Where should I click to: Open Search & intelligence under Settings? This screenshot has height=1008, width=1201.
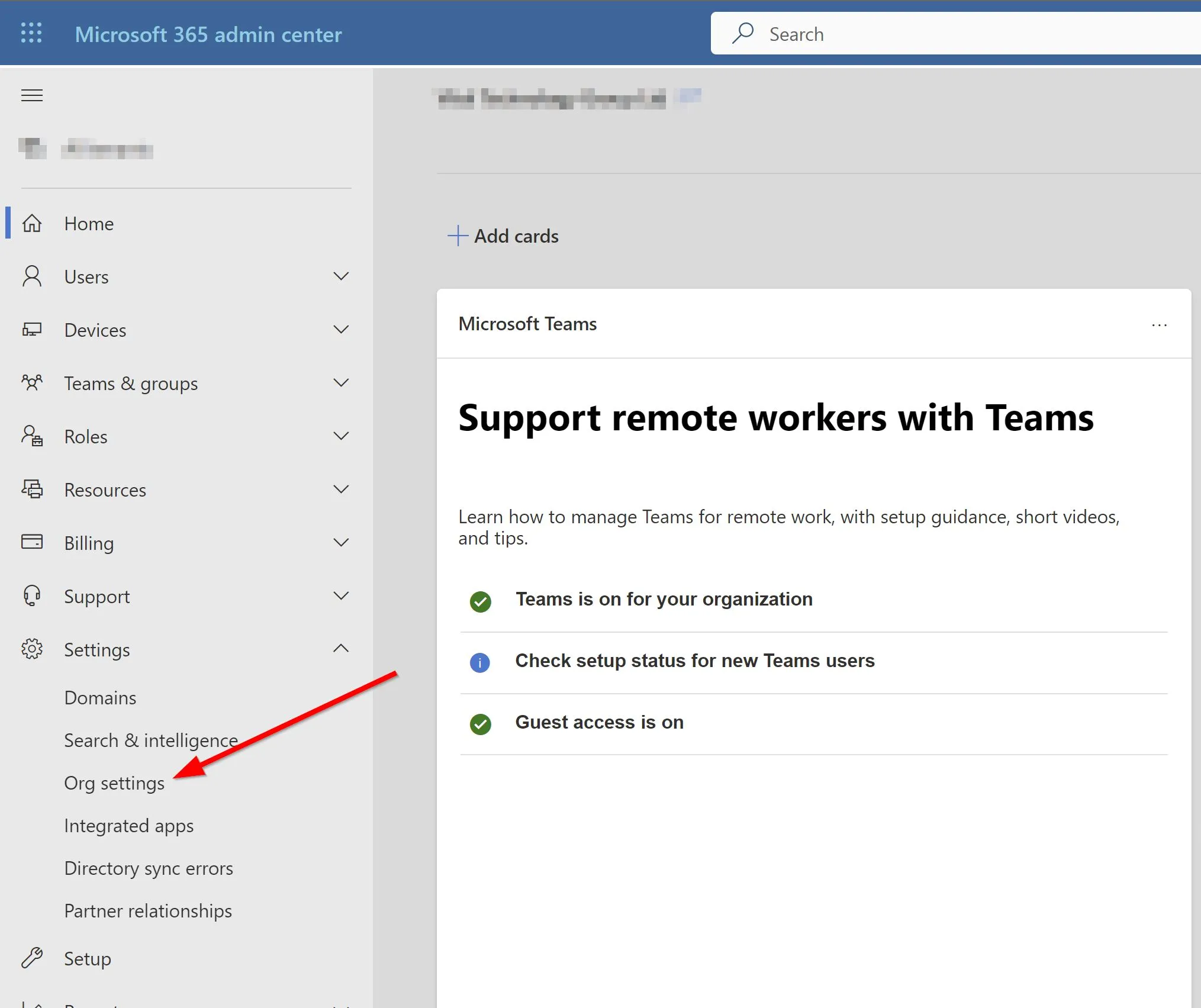click(x=151, y=740)
